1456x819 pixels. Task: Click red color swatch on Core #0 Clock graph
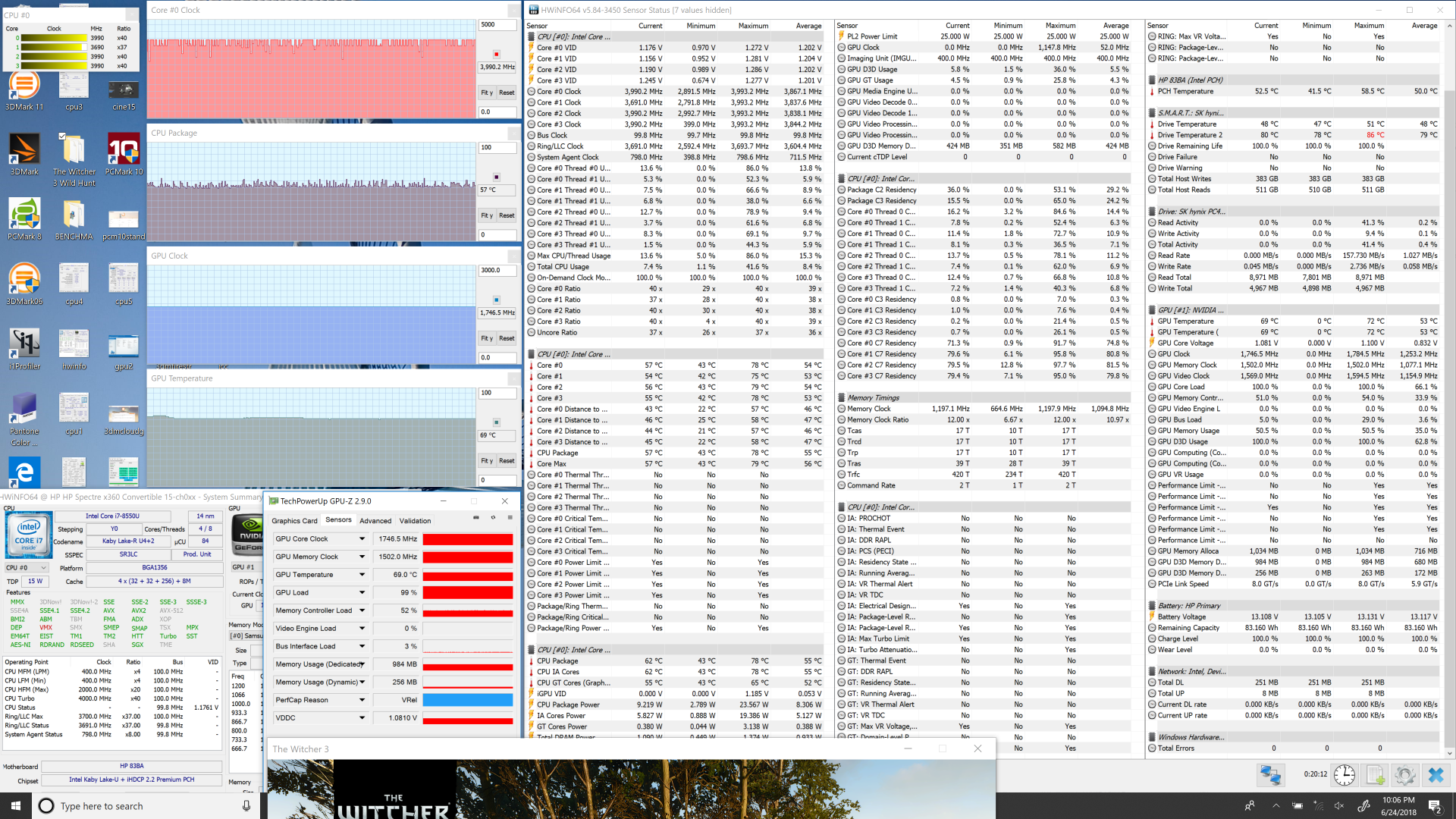pyautogui.click(x=496, y=54)
